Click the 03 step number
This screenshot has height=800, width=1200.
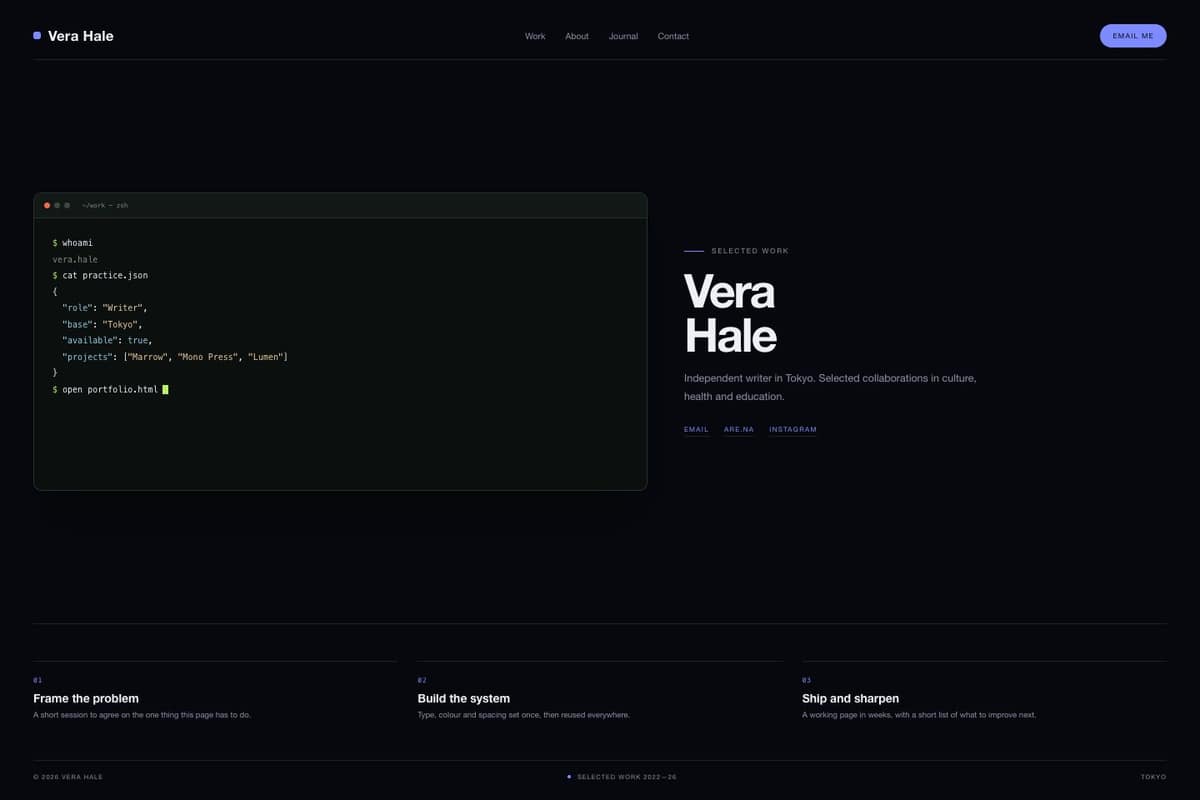[806, 680]
